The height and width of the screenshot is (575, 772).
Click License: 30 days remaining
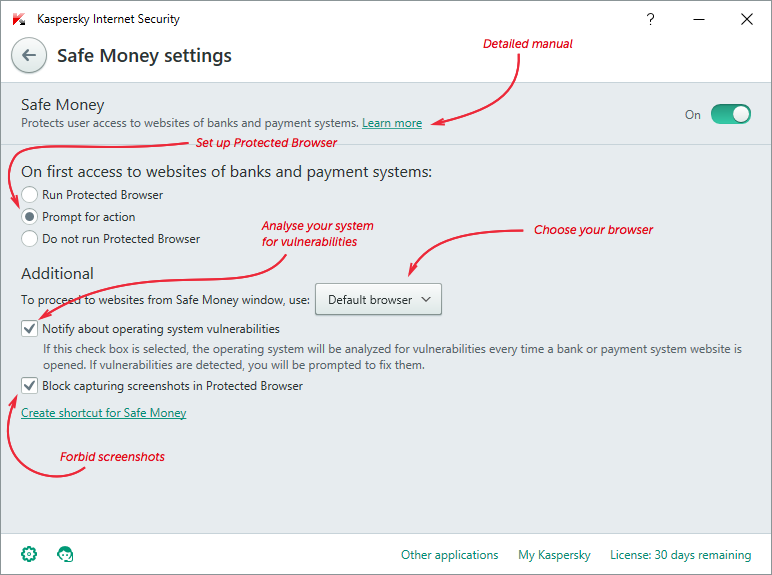point(680,555)
